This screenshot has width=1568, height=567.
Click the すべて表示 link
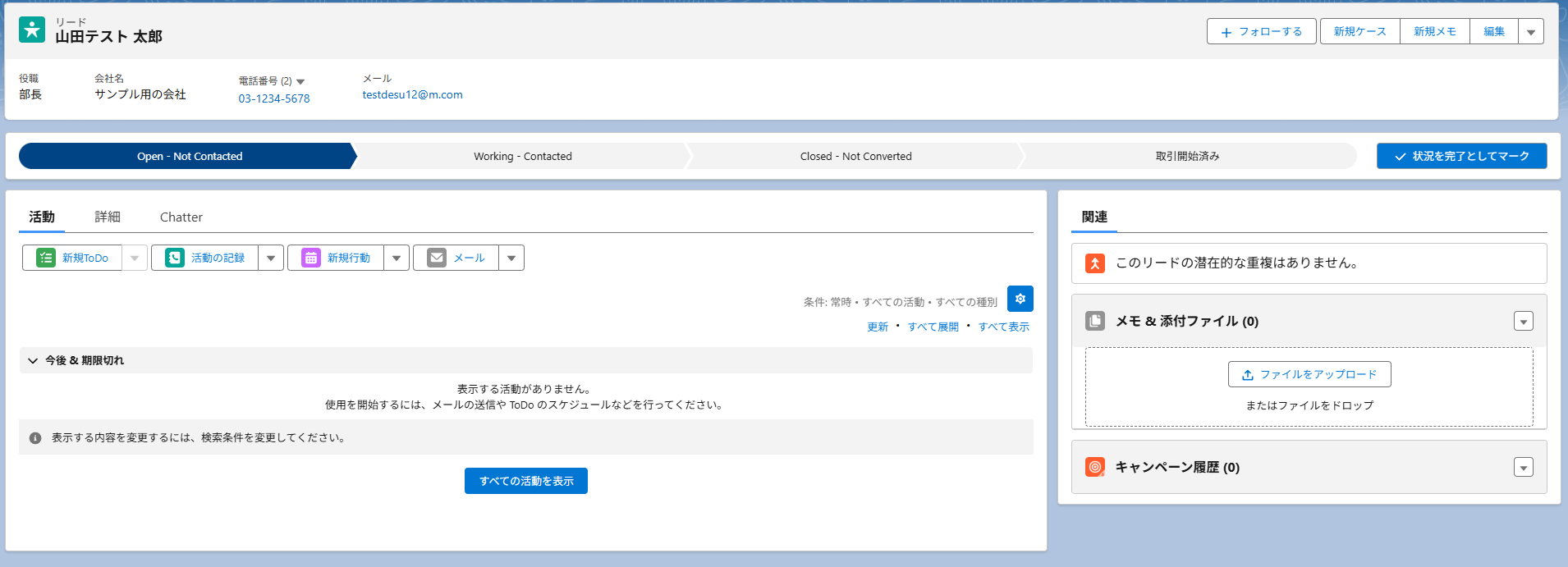click(x=1004, y=327)
